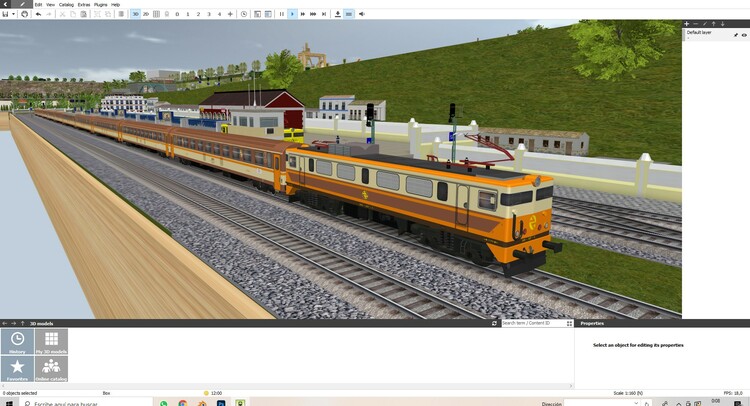
Task: Select camera preset 4
Action: point(220,14)
